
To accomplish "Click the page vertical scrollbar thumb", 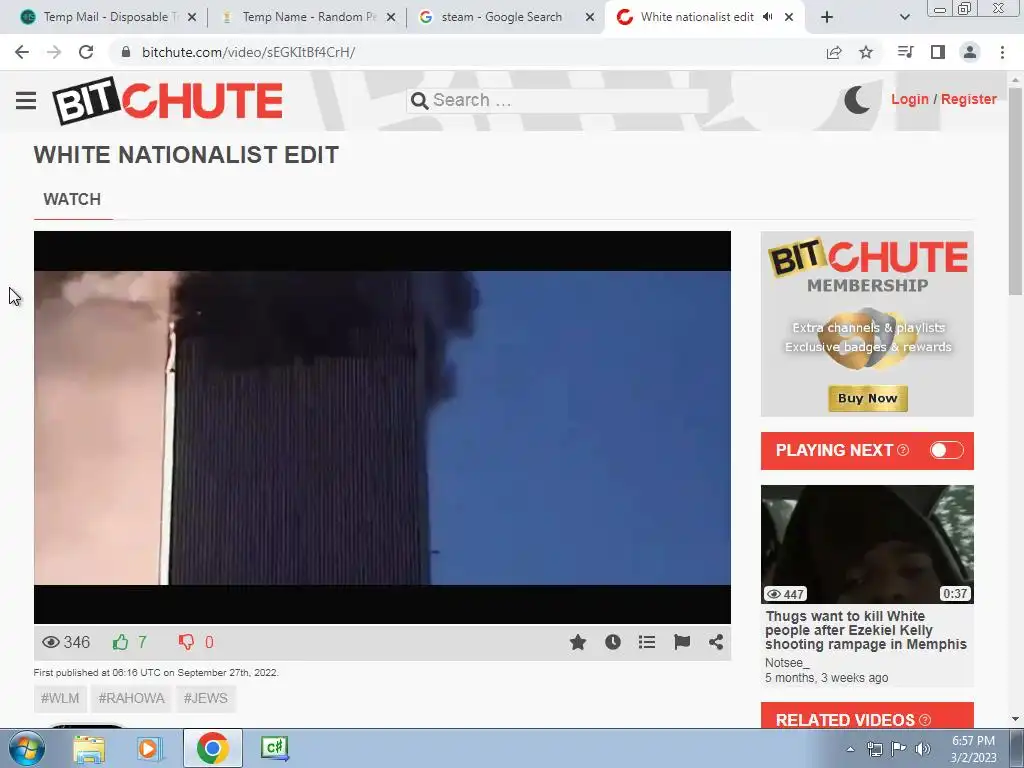I will [1015, 190].
